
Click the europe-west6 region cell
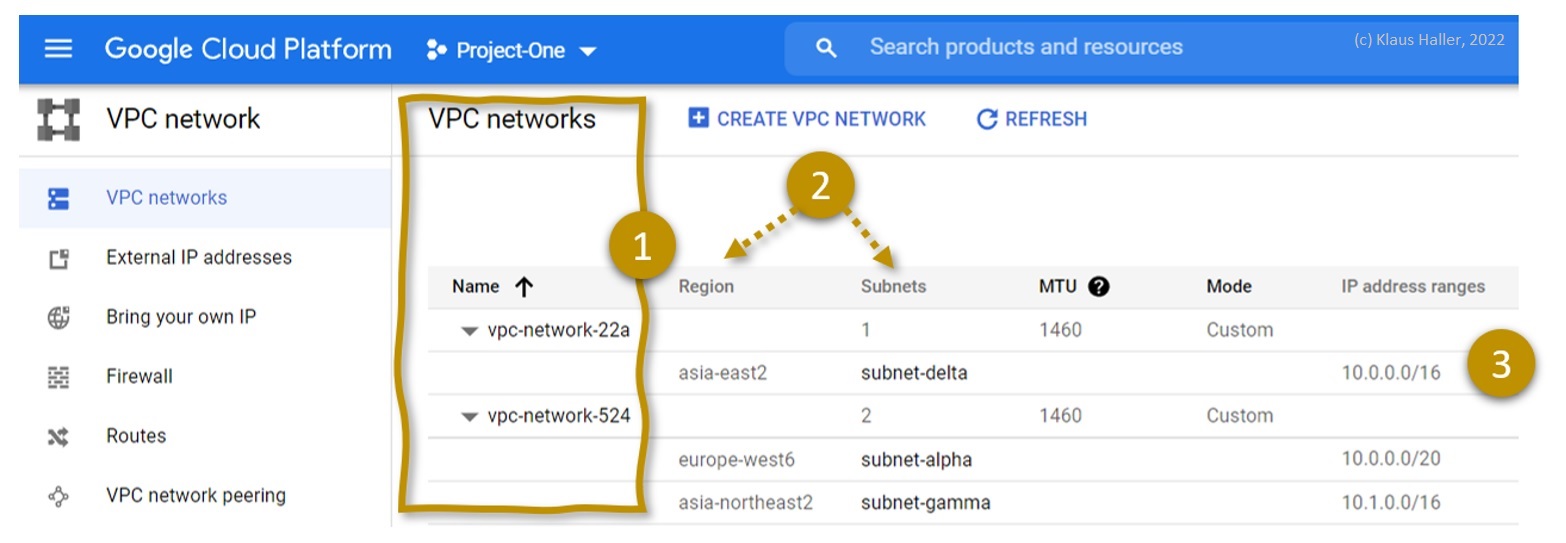pos(736,460)
